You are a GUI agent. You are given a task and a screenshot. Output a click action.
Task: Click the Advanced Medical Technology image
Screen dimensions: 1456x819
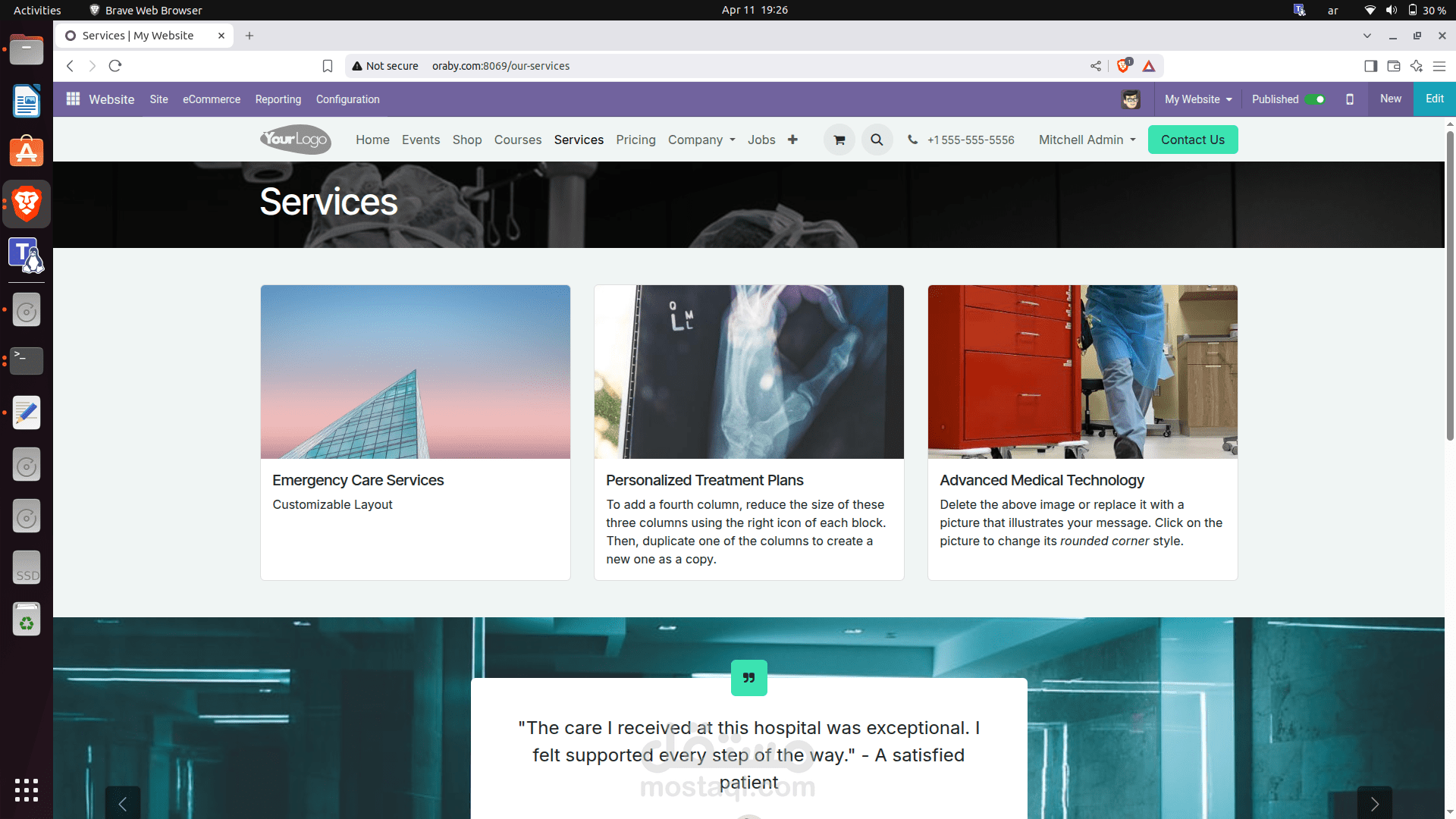click(x=1082, y=372)
